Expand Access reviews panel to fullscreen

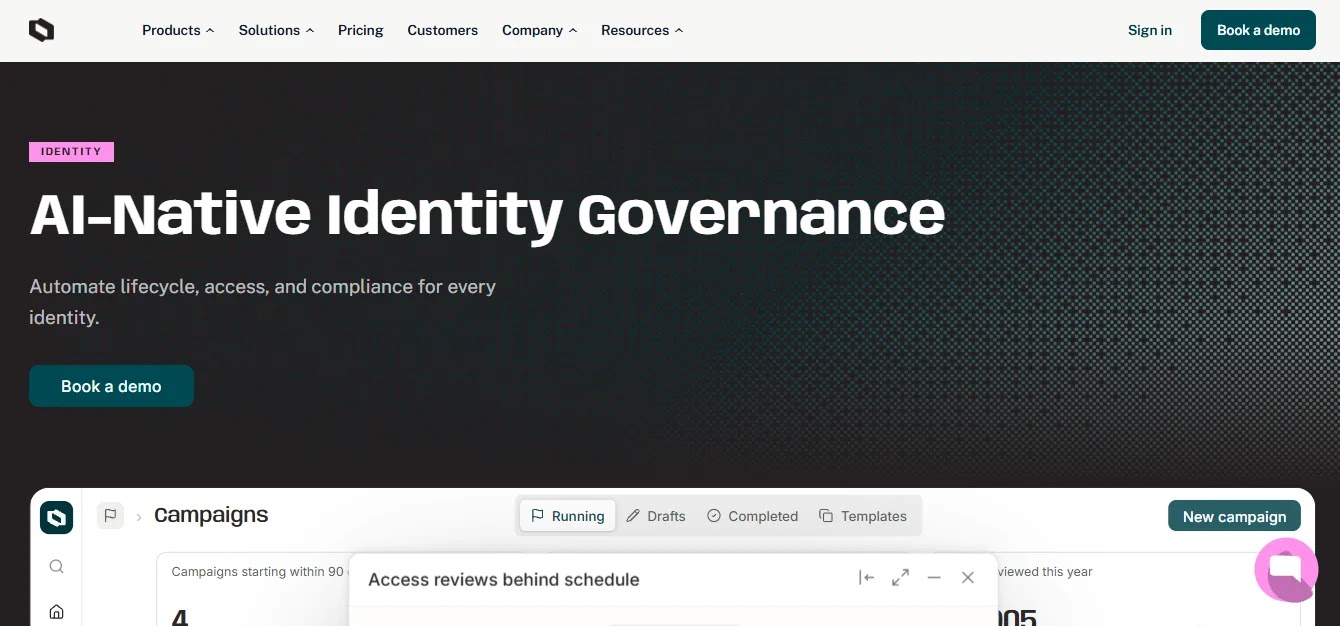coord(900,578)
